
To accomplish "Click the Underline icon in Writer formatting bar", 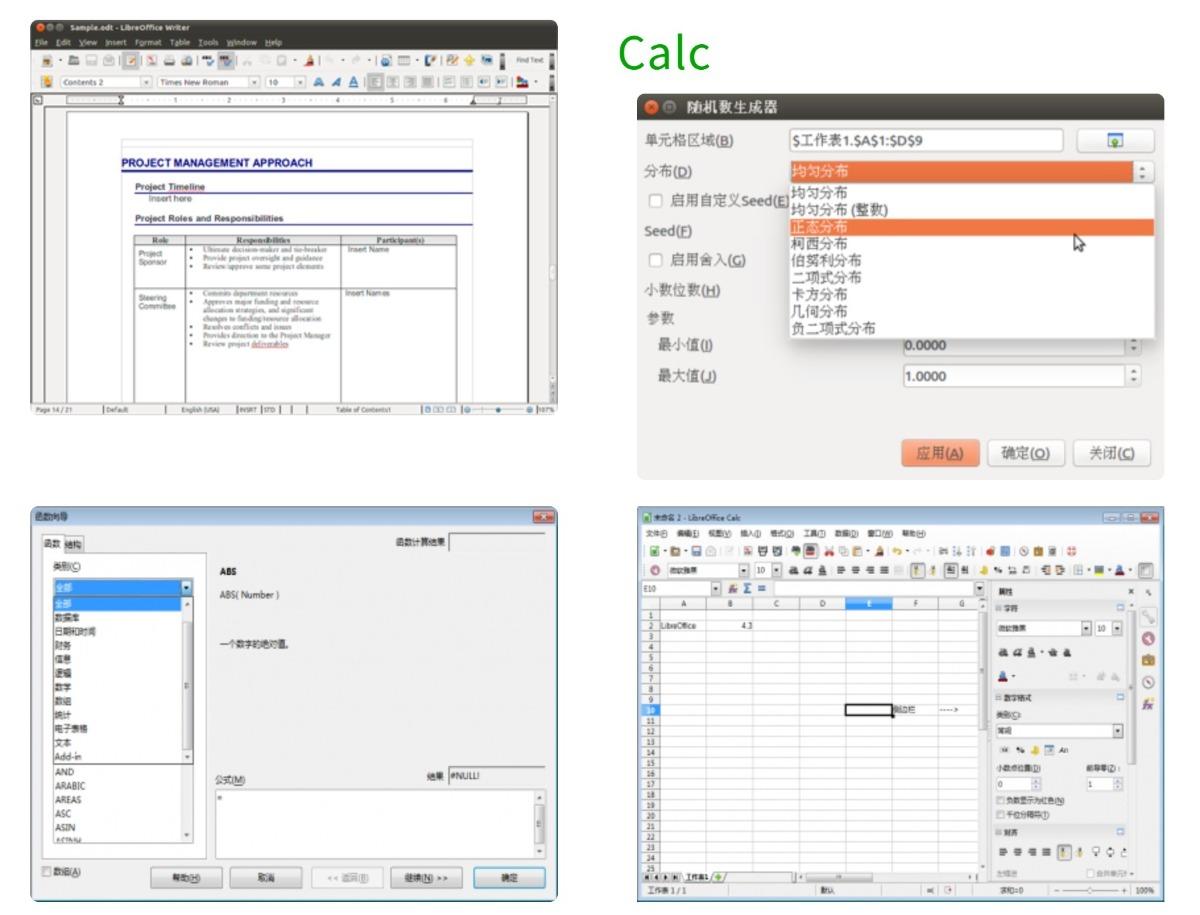I will point(354,82).
